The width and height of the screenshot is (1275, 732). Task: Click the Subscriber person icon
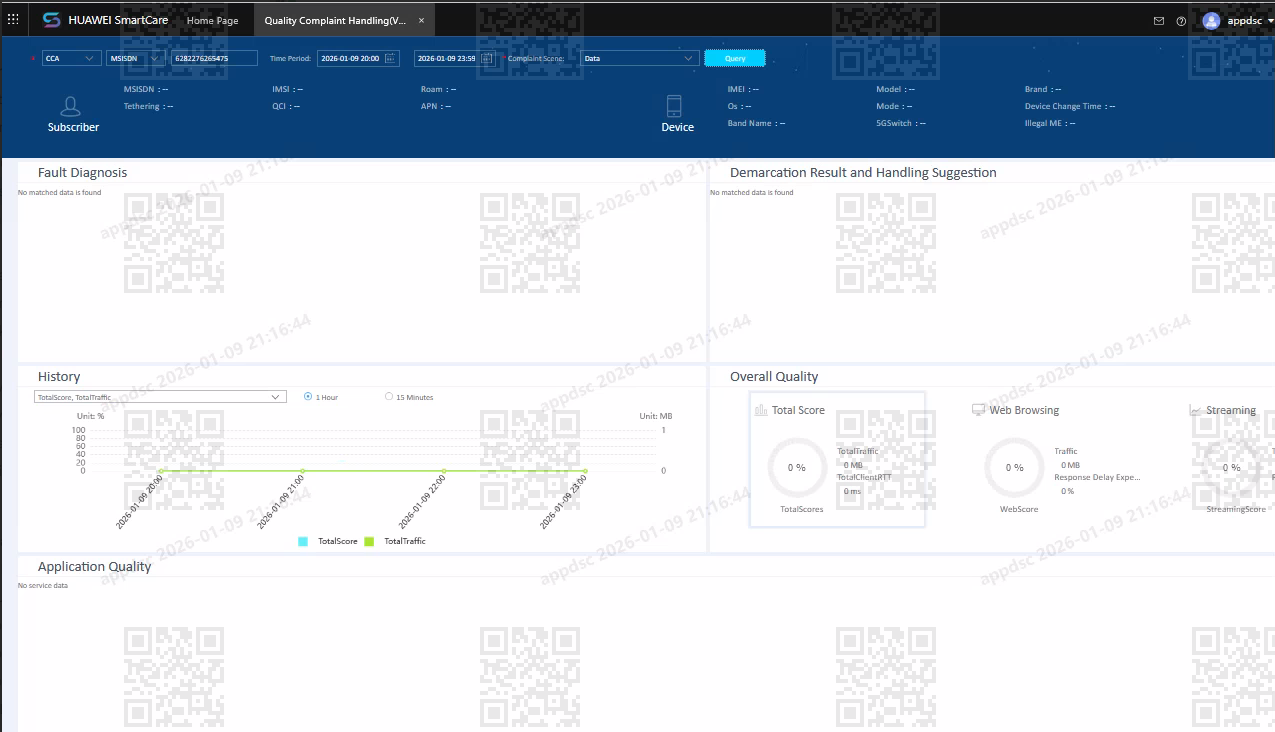70,106
